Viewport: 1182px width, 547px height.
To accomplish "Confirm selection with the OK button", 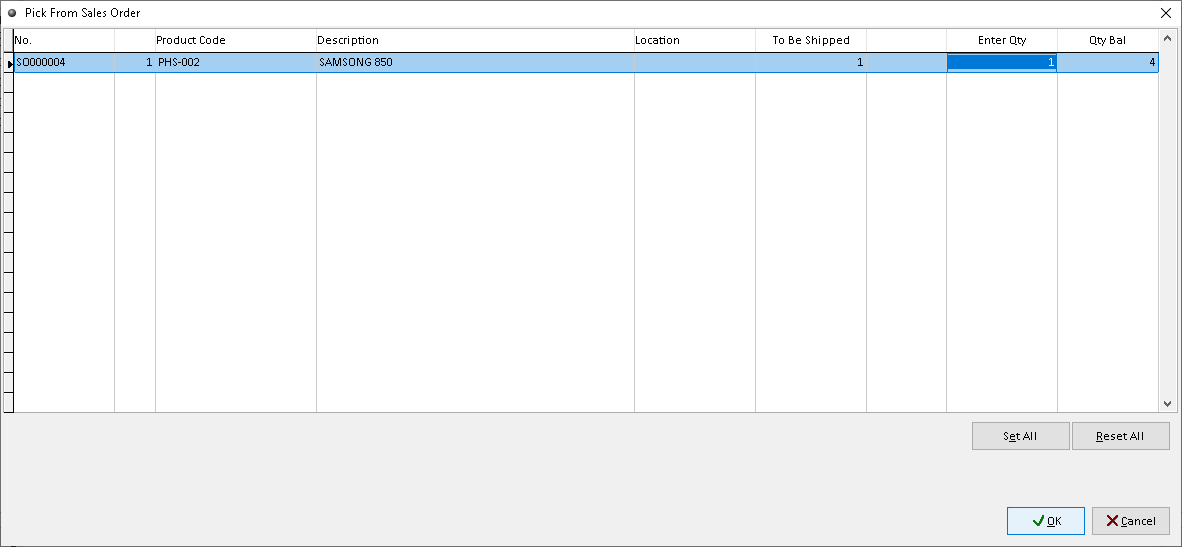I will tap(1046, 521).
